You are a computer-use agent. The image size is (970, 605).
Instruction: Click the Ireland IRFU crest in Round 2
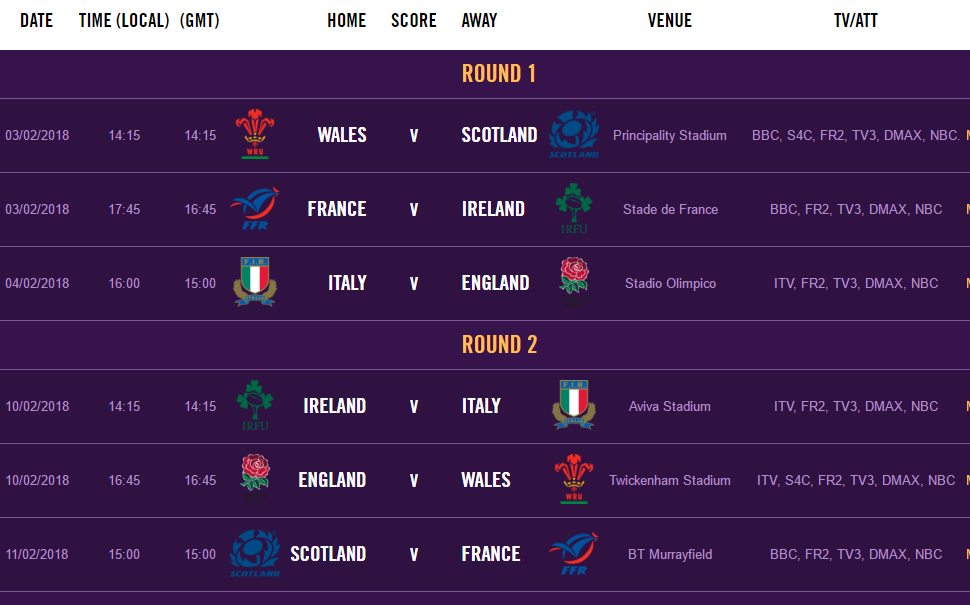[x=255, y=406]
